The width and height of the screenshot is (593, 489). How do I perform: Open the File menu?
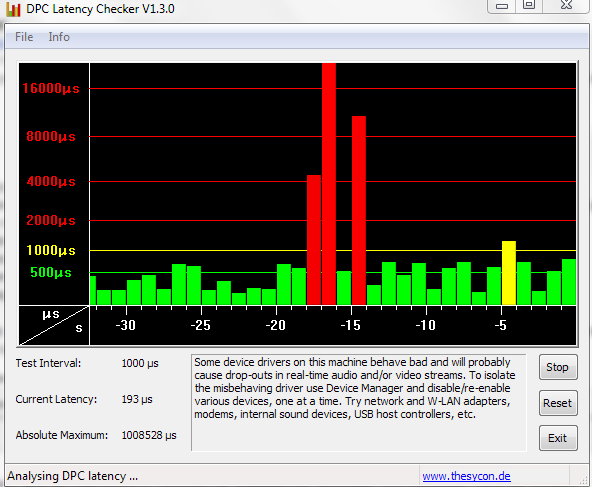[24, 37]
